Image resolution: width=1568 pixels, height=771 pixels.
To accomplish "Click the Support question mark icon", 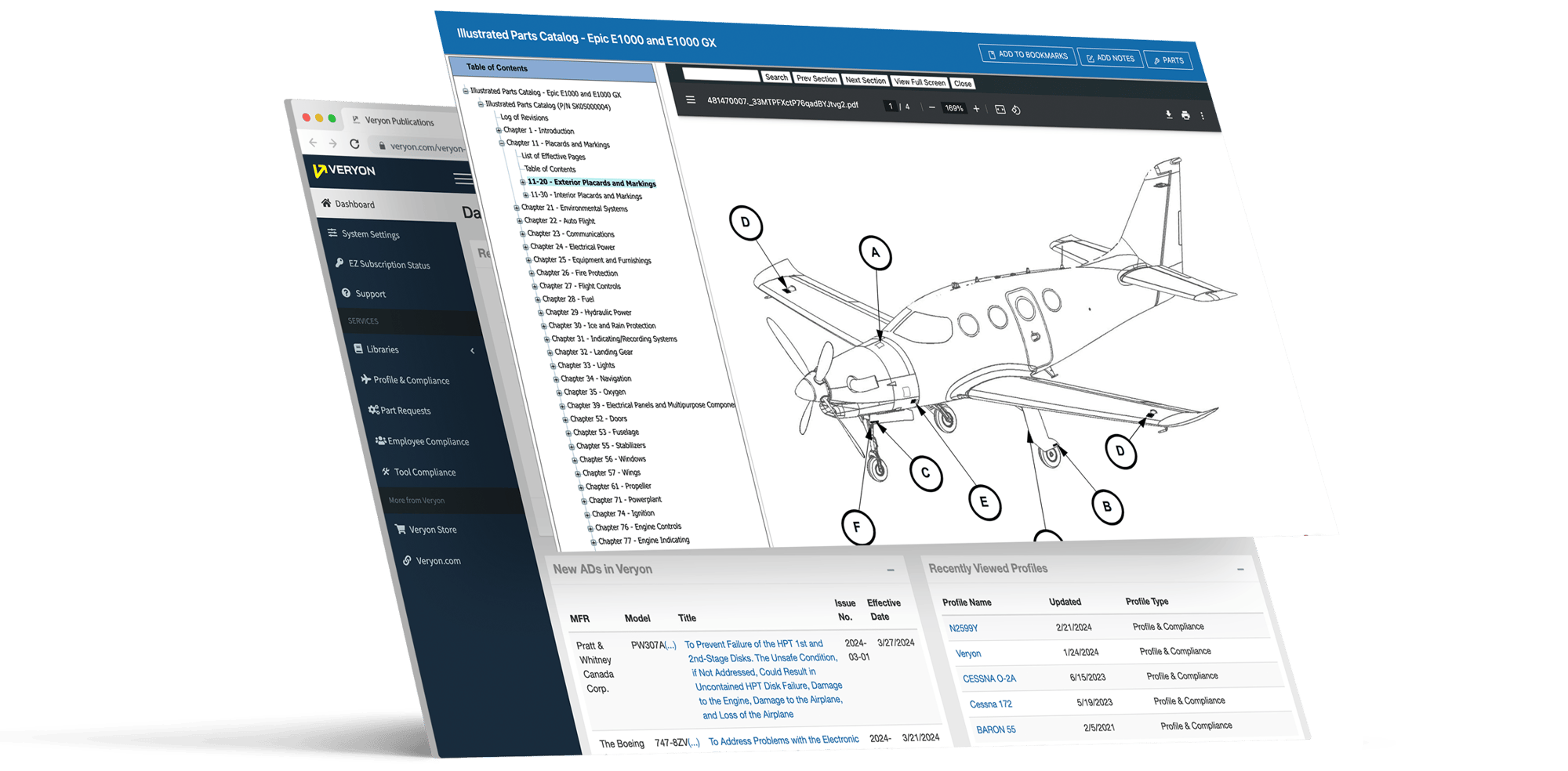I will point(346,292).
